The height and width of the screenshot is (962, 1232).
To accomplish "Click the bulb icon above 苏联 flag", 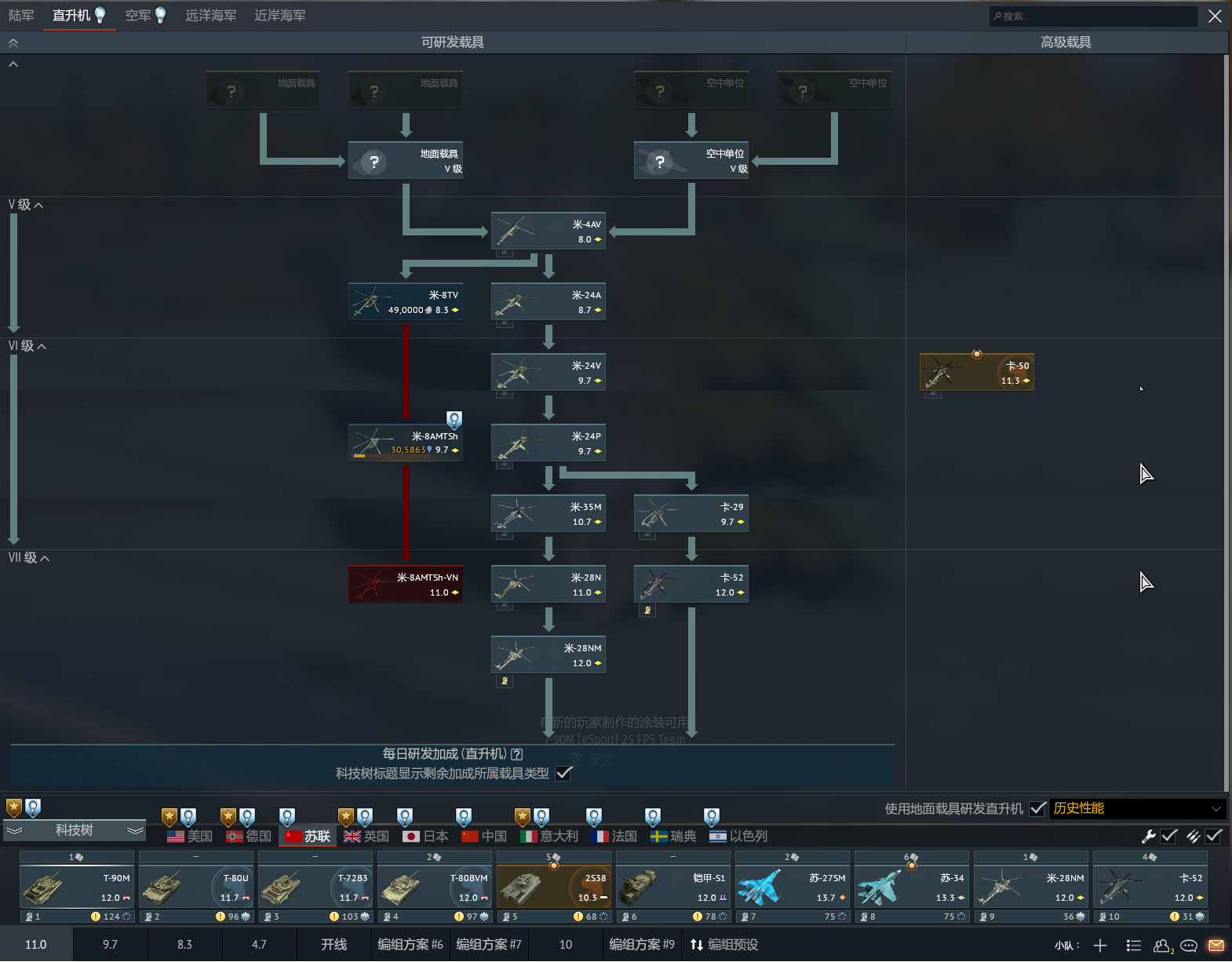I will click(x=287, y=817).
